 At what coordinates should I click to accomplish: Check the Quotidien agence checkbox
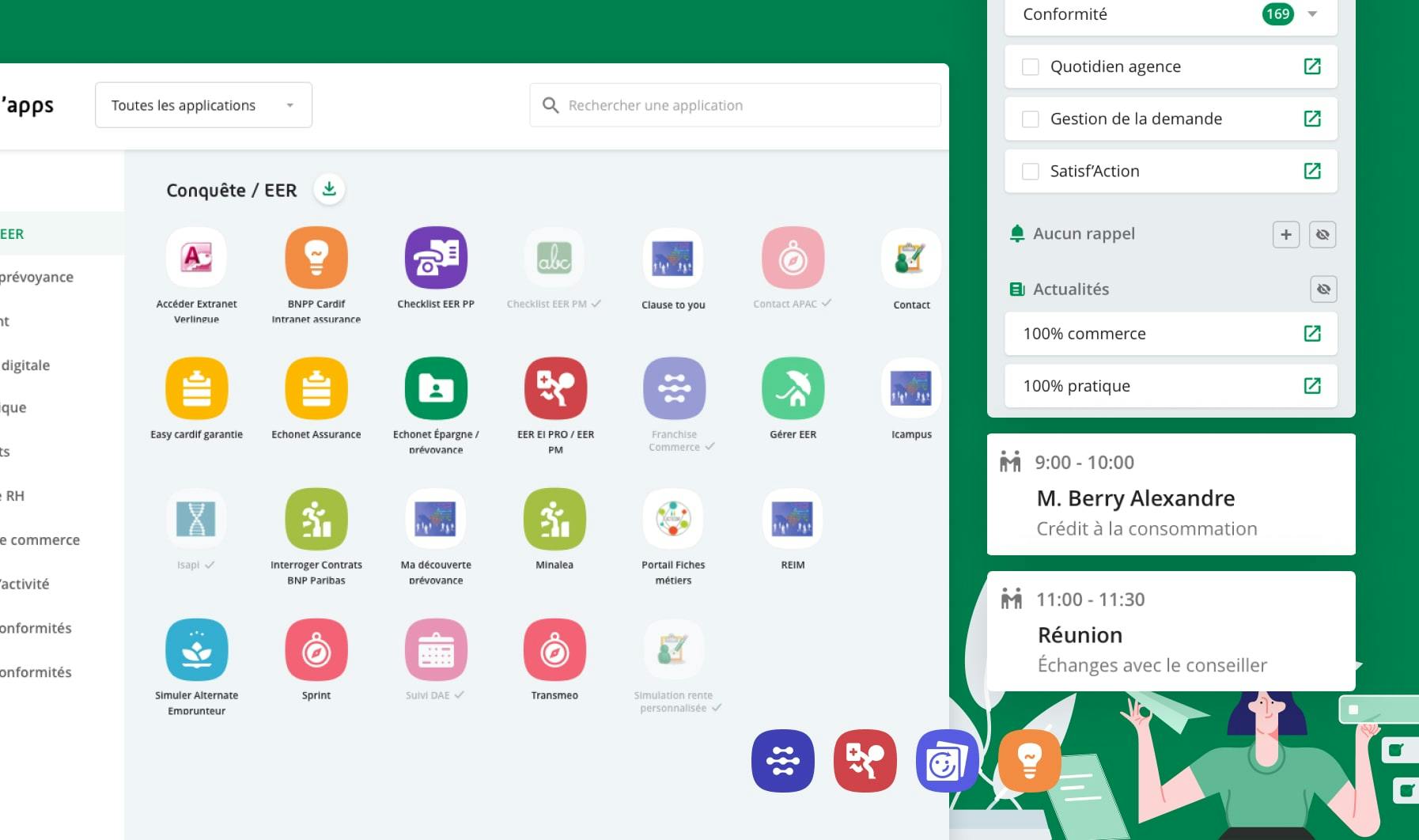pos(1030,66)
